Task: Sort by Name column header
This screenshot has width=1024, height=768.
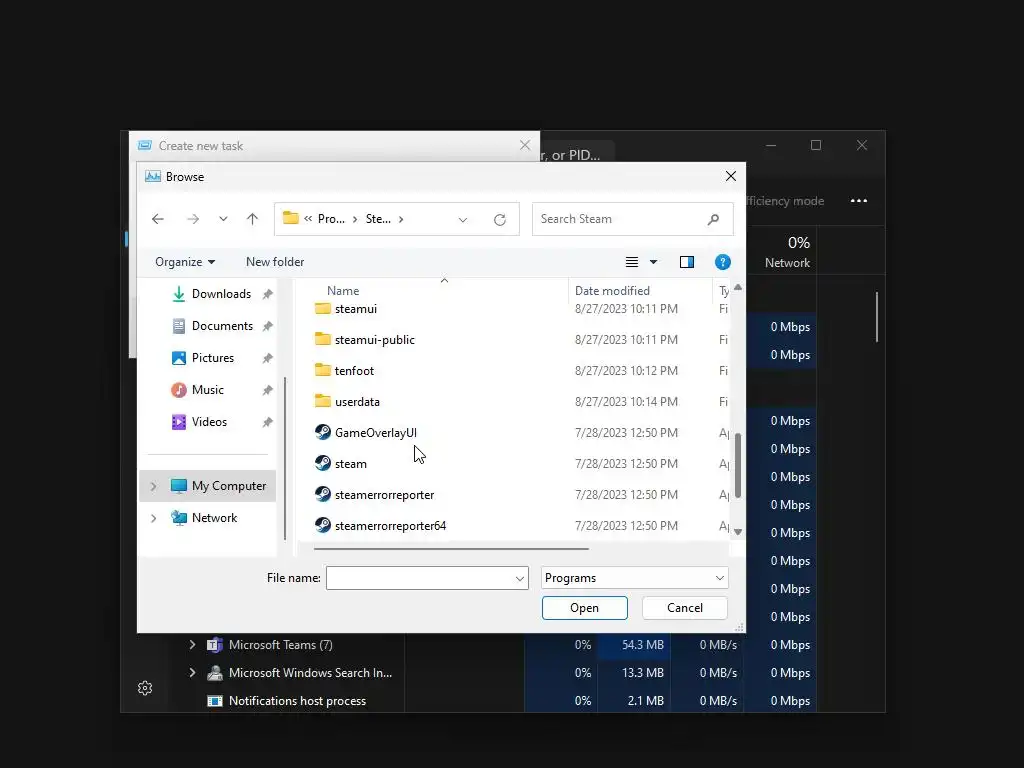Action: [x=343, y=291]
